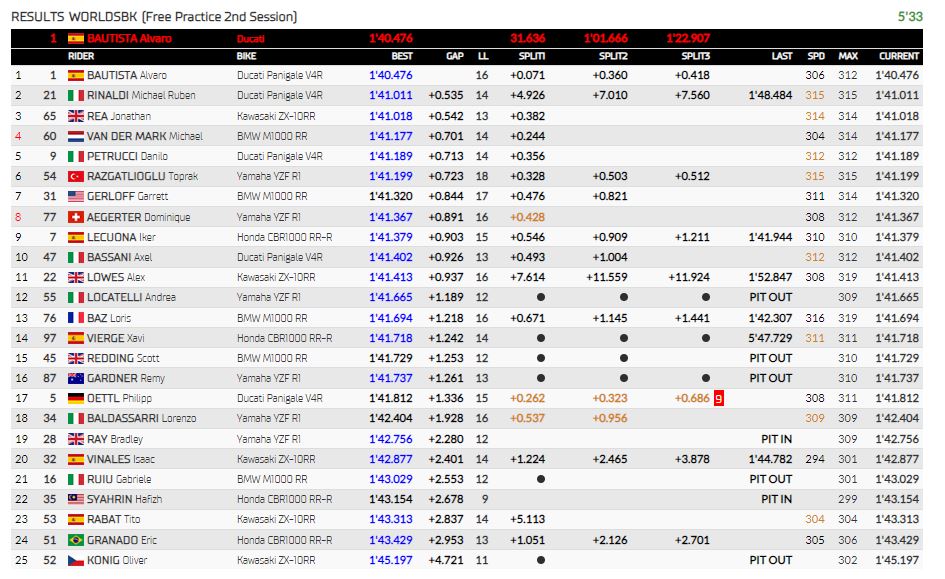Click rider name BALDASSARRI Lorenzo
Screen dimensions: 945x579
click(x=142, y=419)
